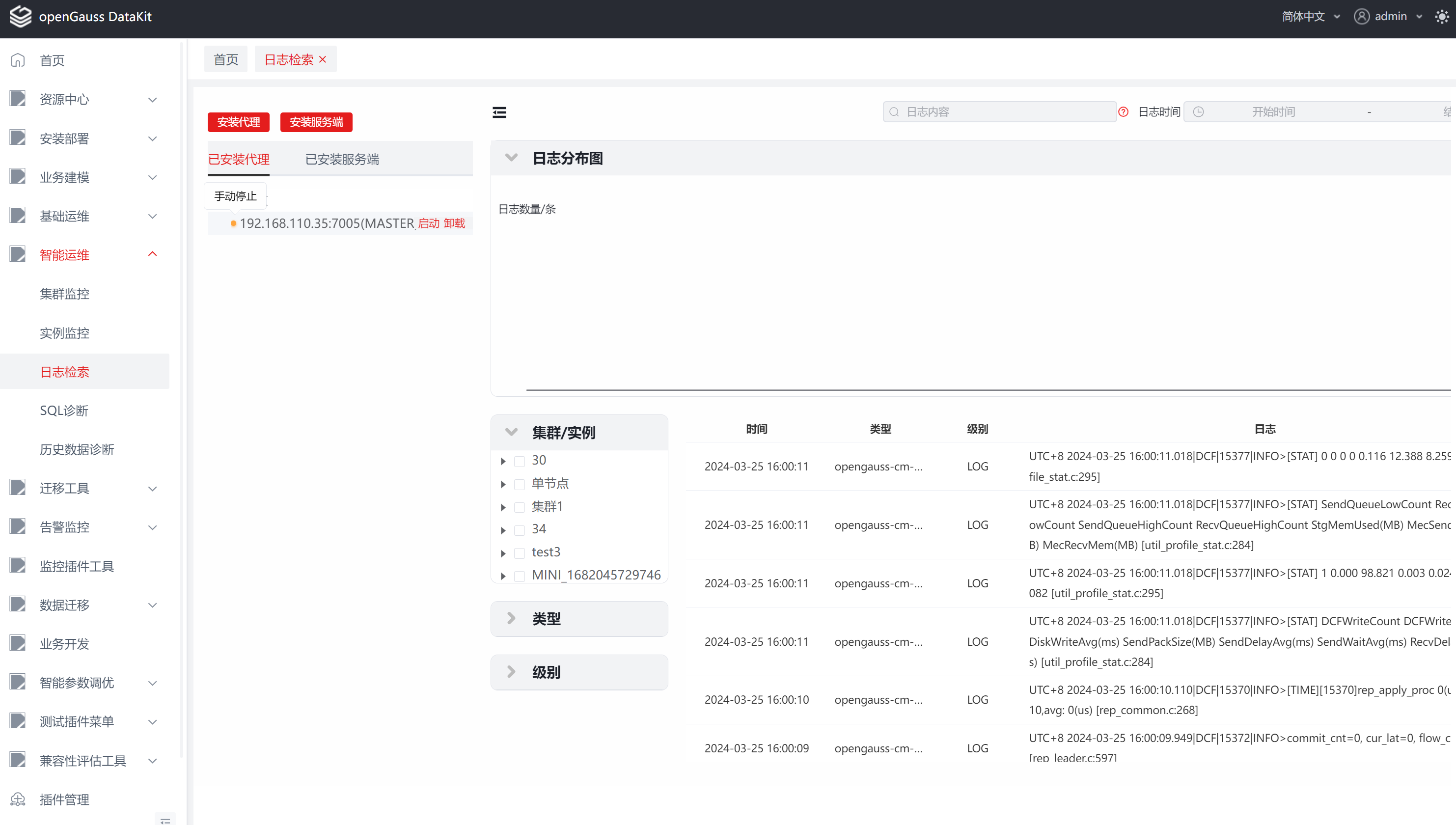1456x825 pixels.
Task: Toggle the theme sun icon
Action: [x=1441, y=16]
